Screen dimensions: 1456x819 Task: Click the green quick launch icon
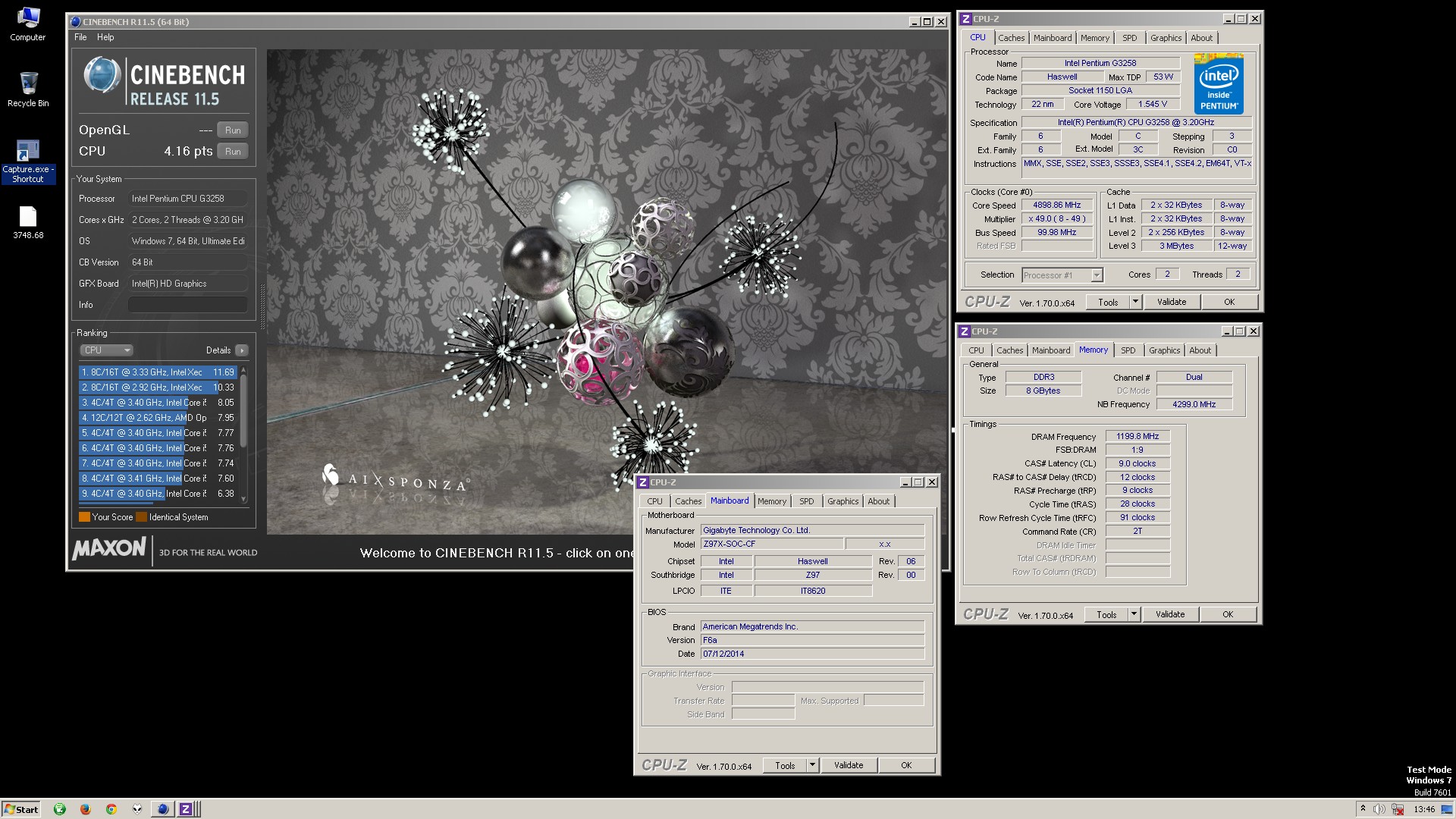click(x=60, y=809)
